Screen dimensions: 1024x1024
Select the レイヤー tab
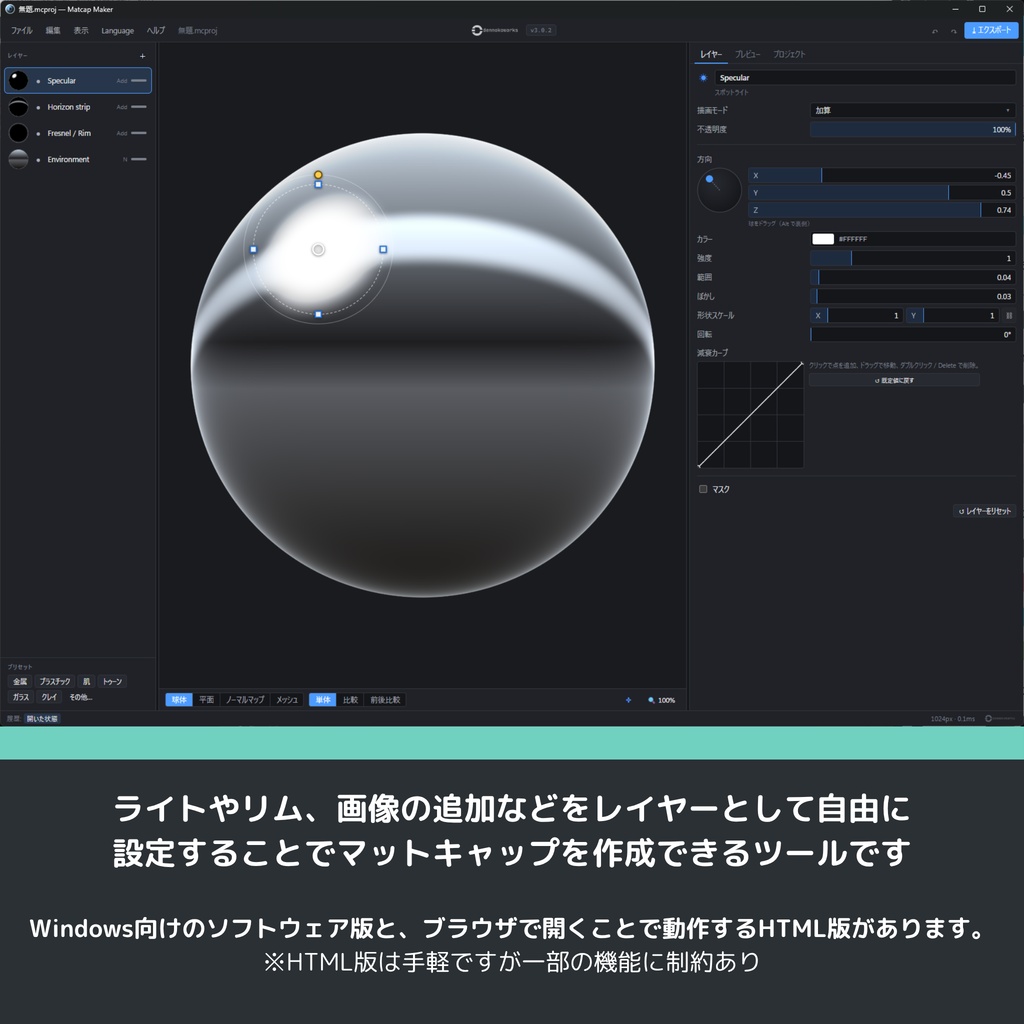711,54
